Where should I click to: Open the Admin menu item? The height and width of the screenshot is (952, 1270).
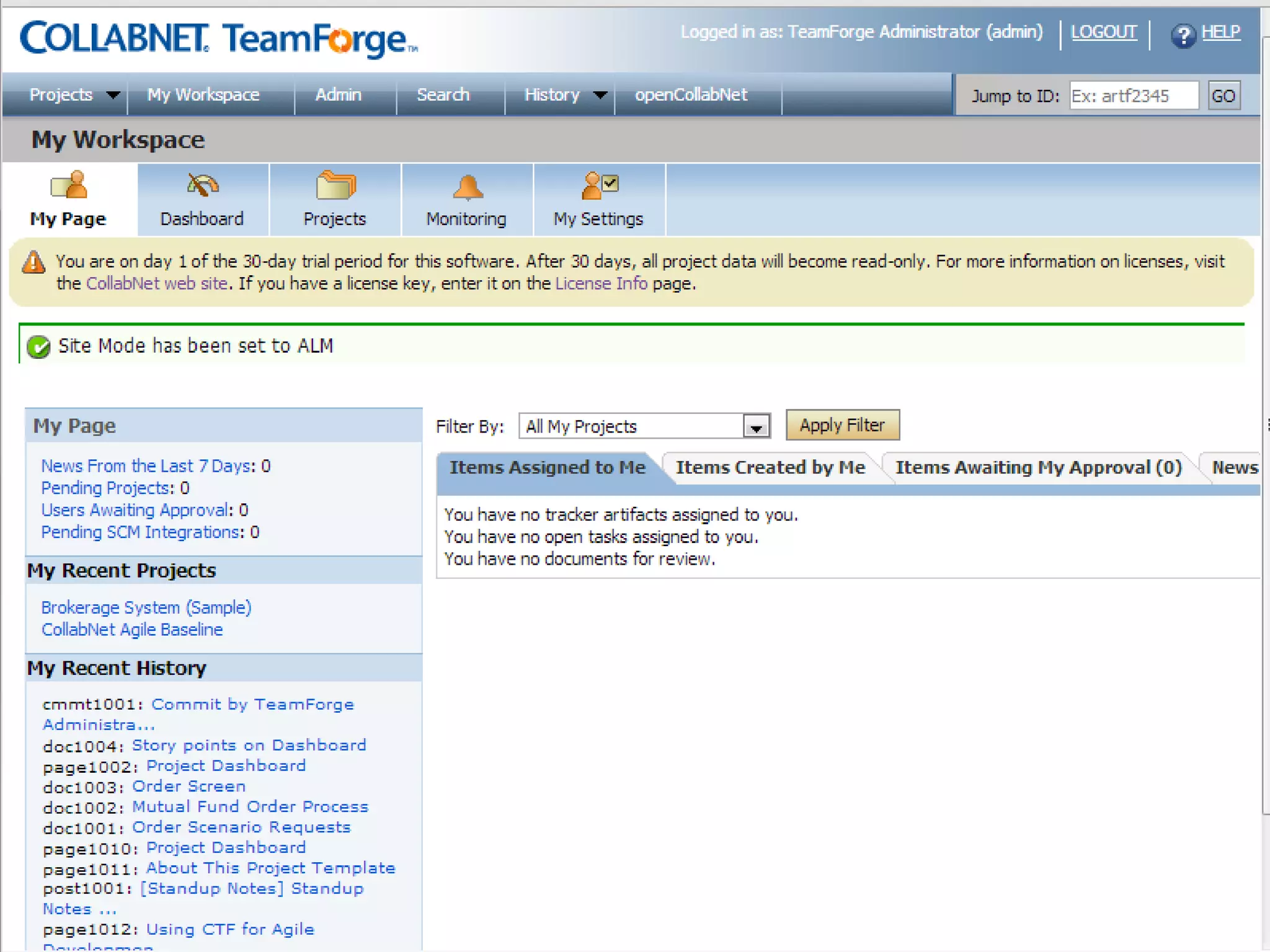(338, 95)
